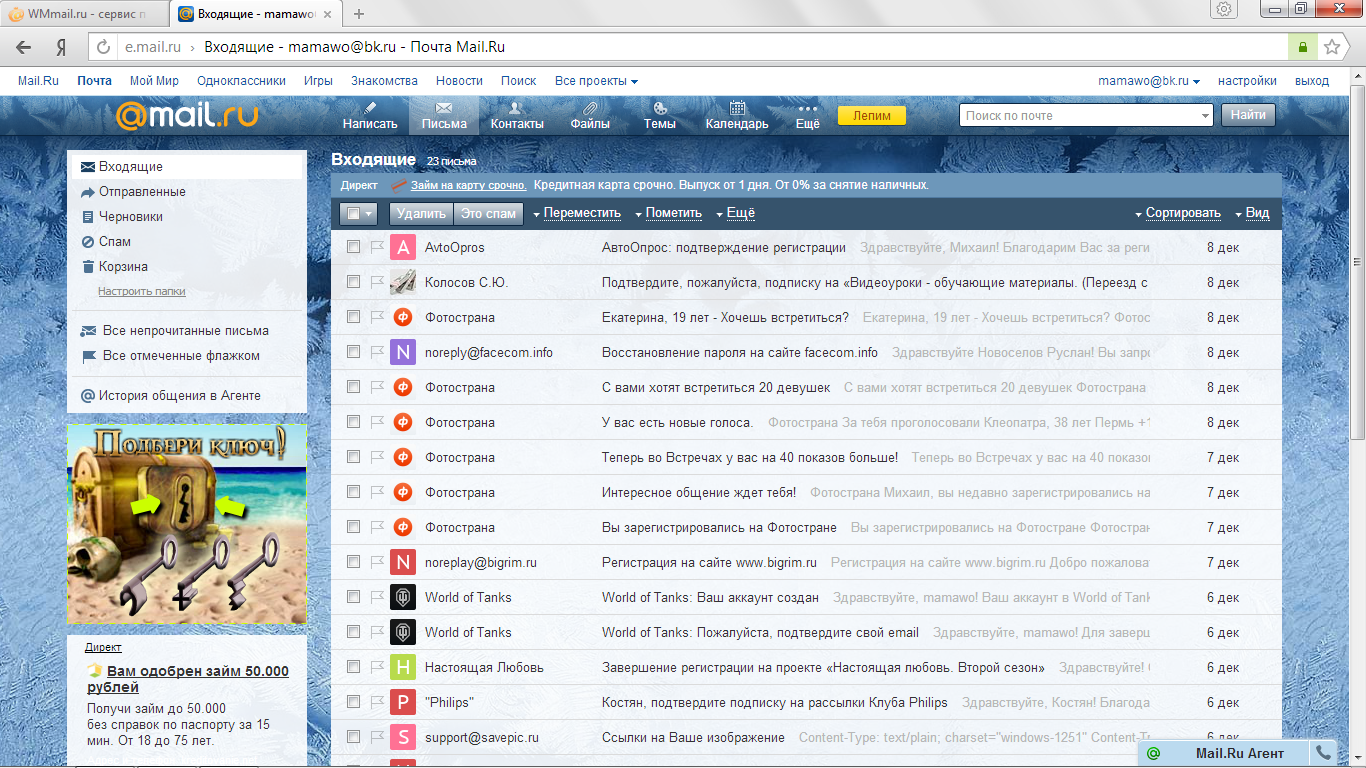
Task: Open the Файлы paperclip icon
Action: tap(590, 107)
